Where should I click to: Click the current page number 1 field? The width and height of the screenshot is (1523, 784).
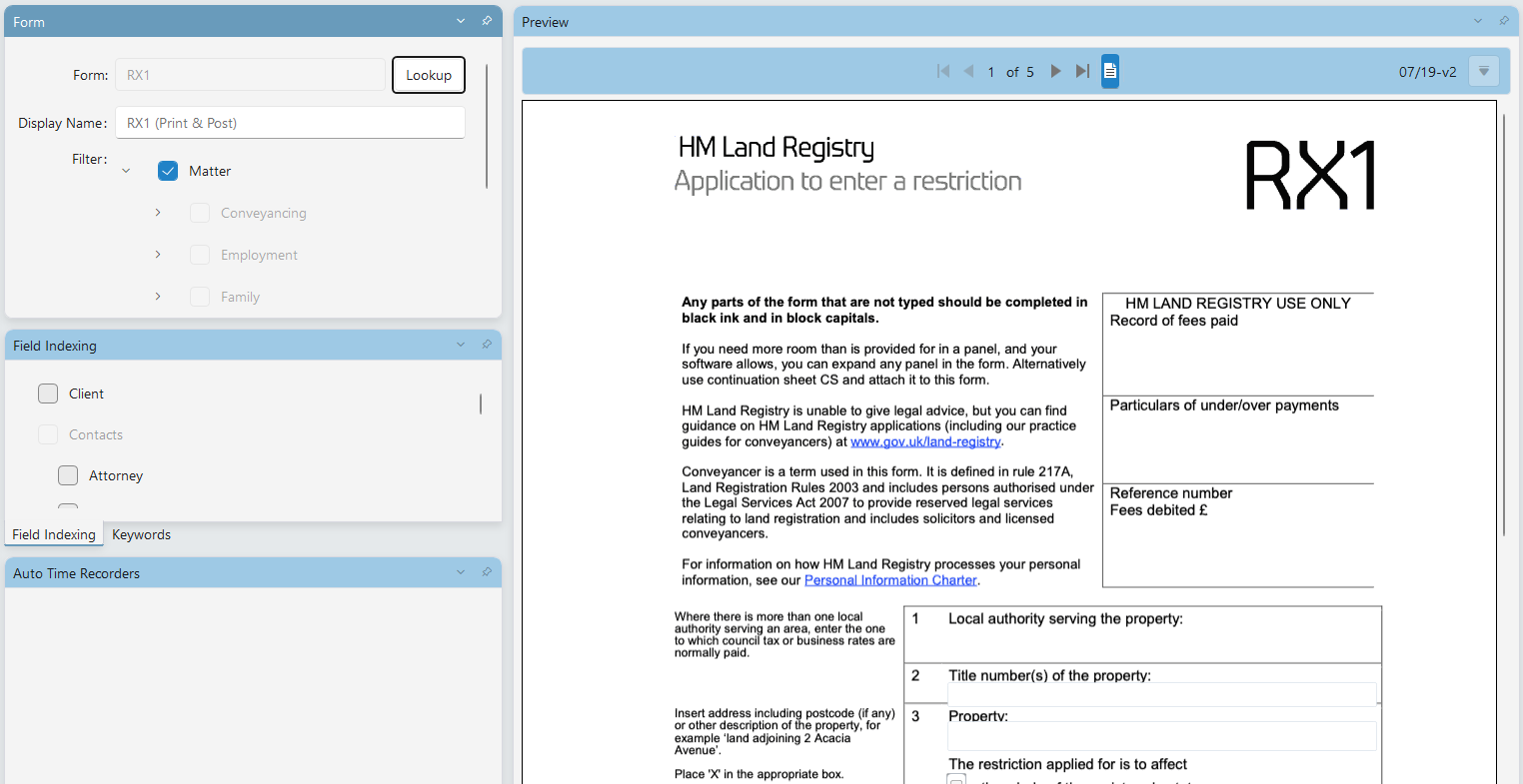click(991, 72)
